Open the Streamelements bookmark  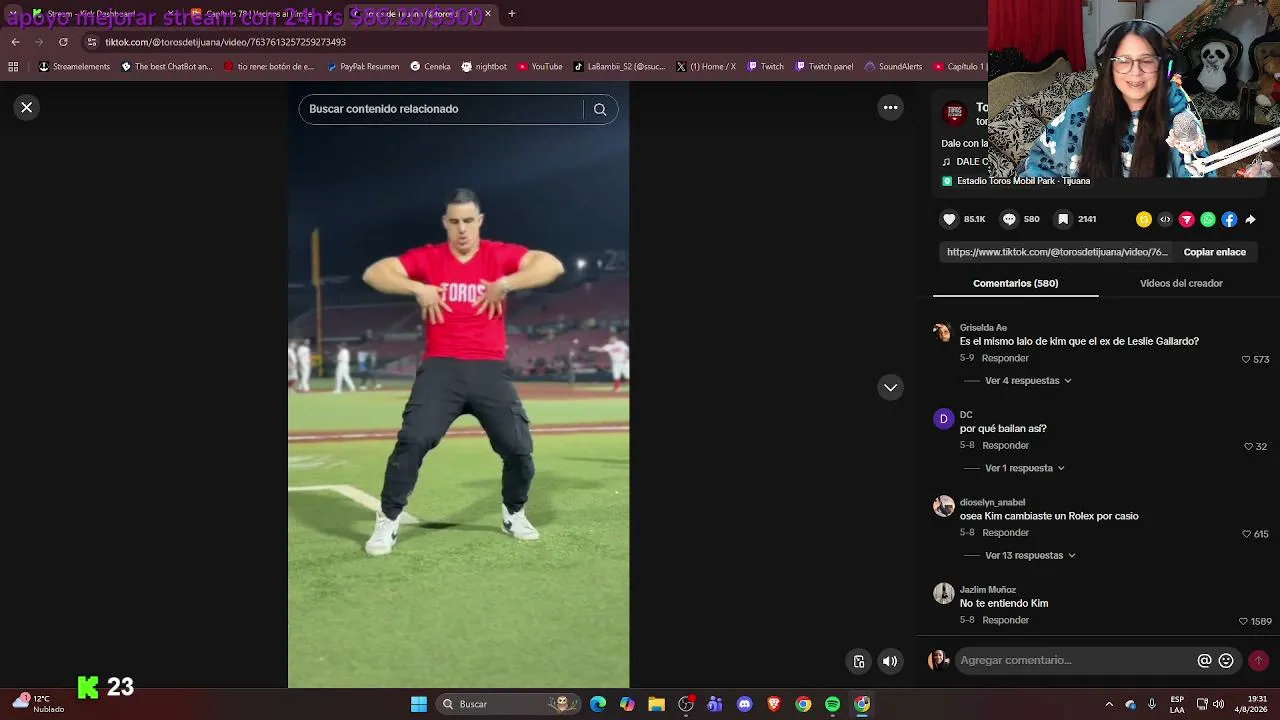click(73, 67)
